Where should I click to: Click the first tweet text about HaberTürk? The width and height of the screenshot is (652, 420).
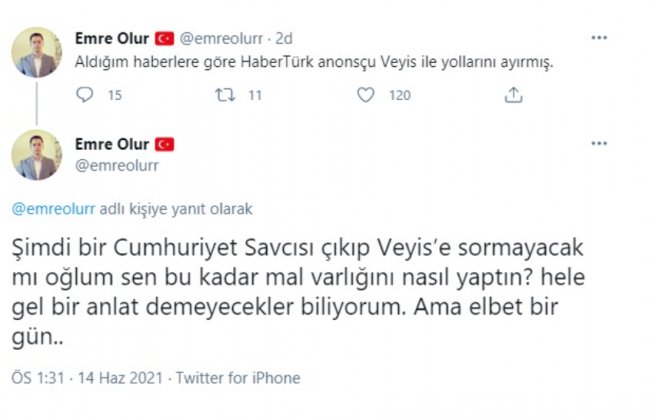(314, 62)
